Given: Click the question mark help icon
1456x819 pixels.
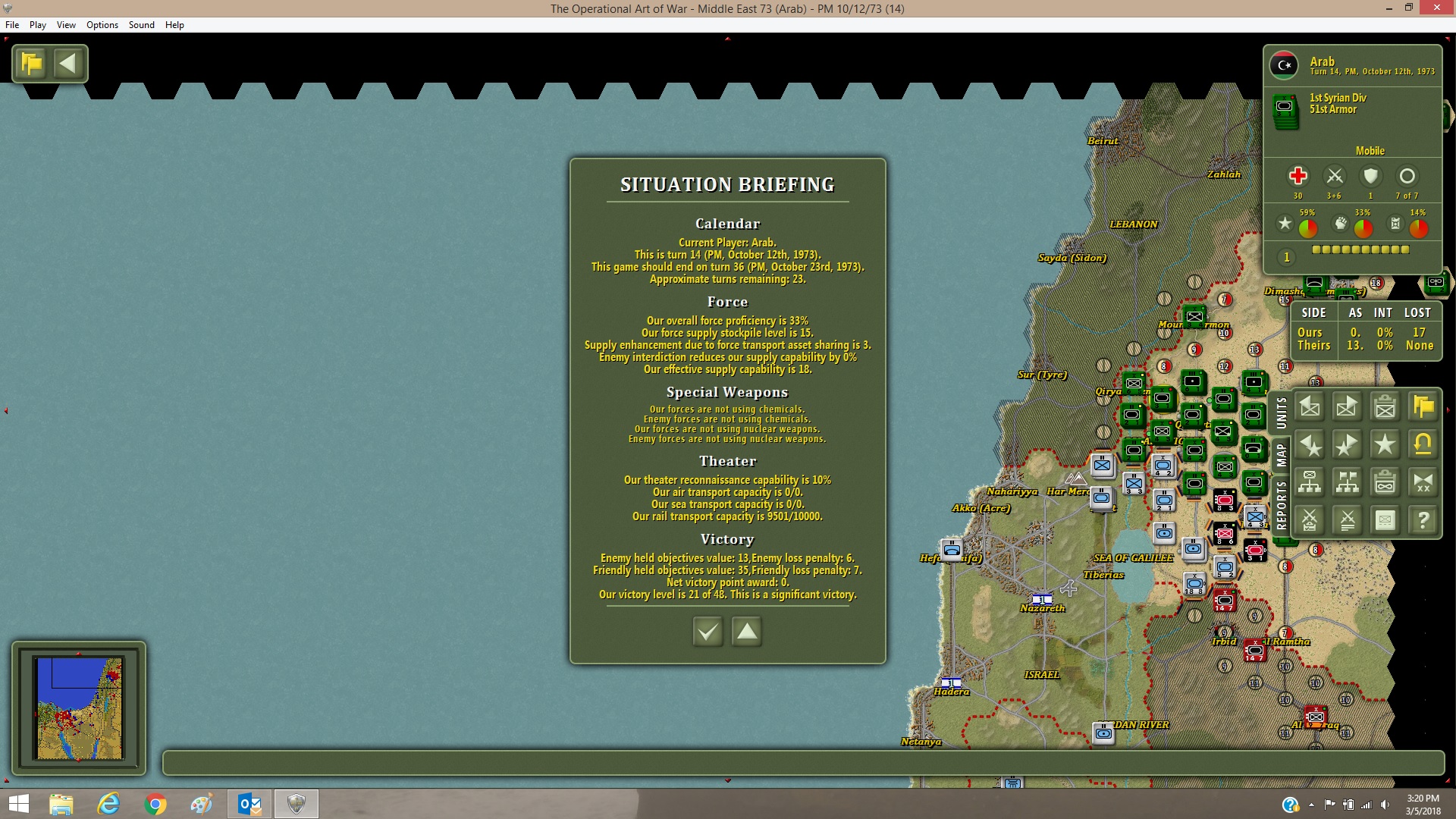Looking at the screenshot, I should pyautogui.click(x=1423, y=520).
